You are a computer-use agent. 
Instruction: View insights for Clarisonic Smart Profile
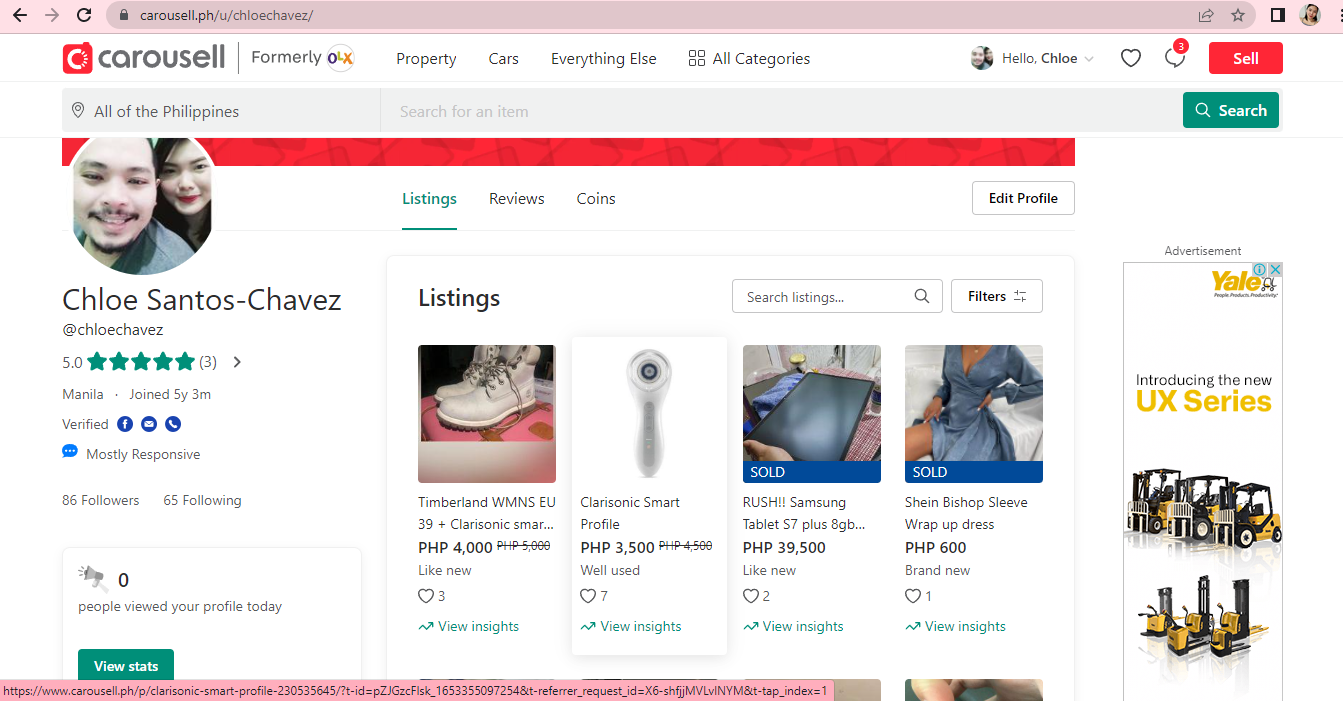631,626
